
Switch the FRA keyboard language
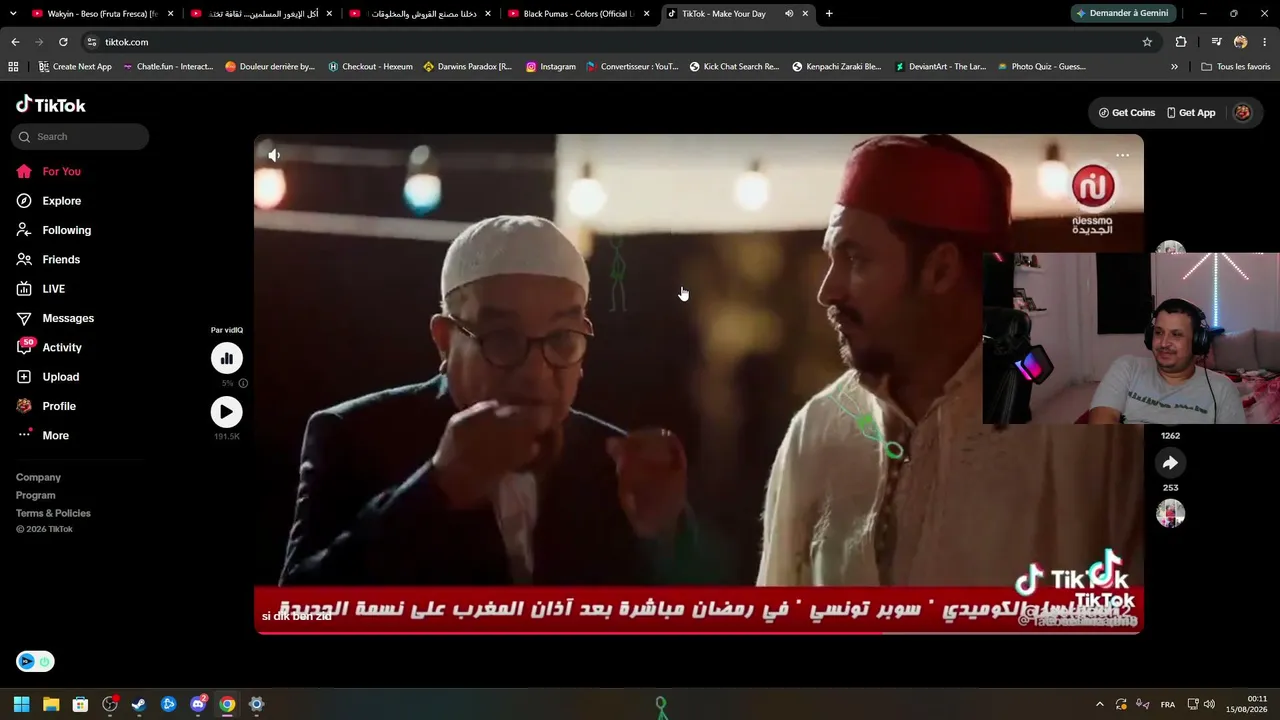tap(1167, 704)
